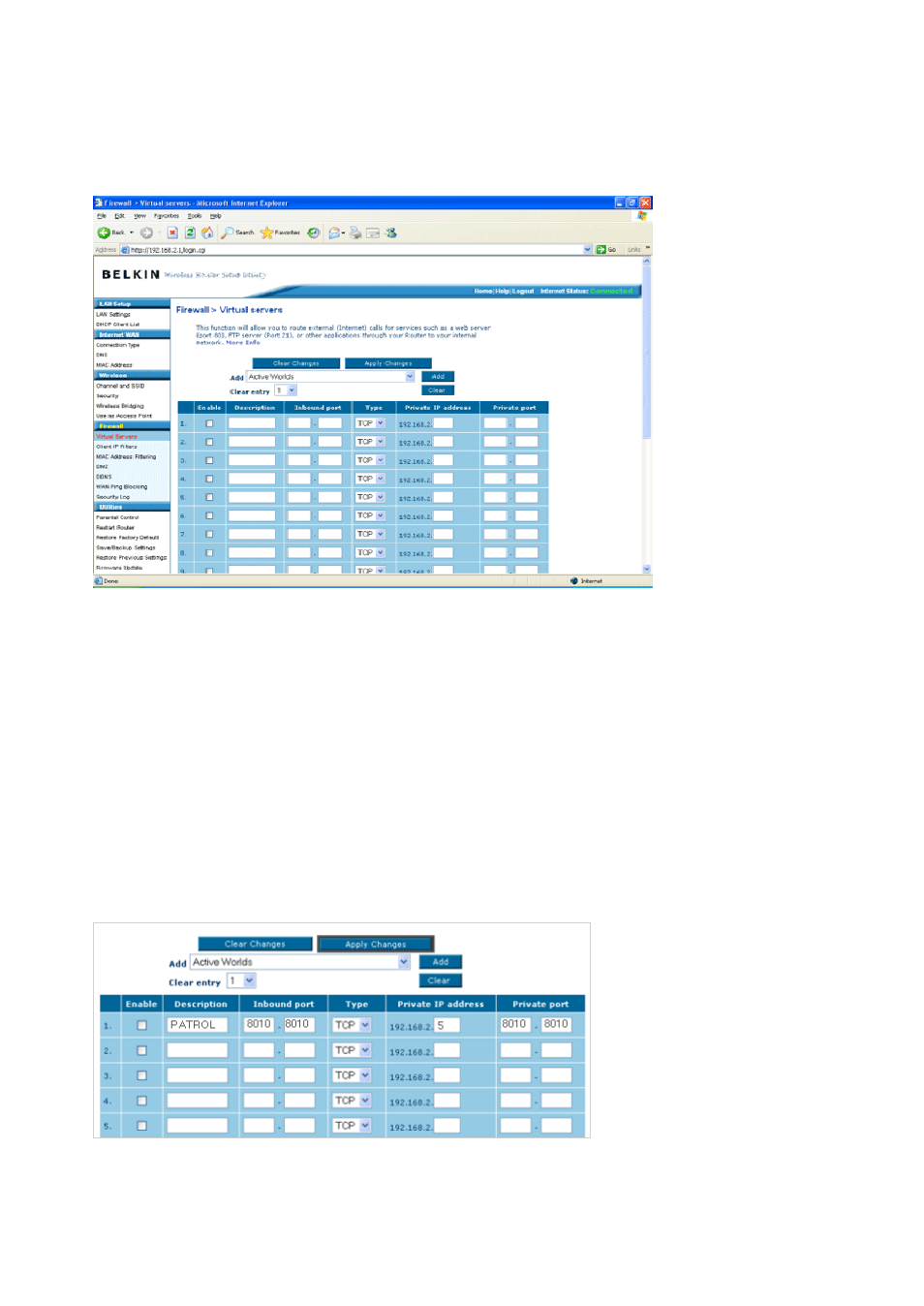Click the red Stop icon in IE toolbar
Viewport: 924px width, 1306px height.
click(172, 233)
